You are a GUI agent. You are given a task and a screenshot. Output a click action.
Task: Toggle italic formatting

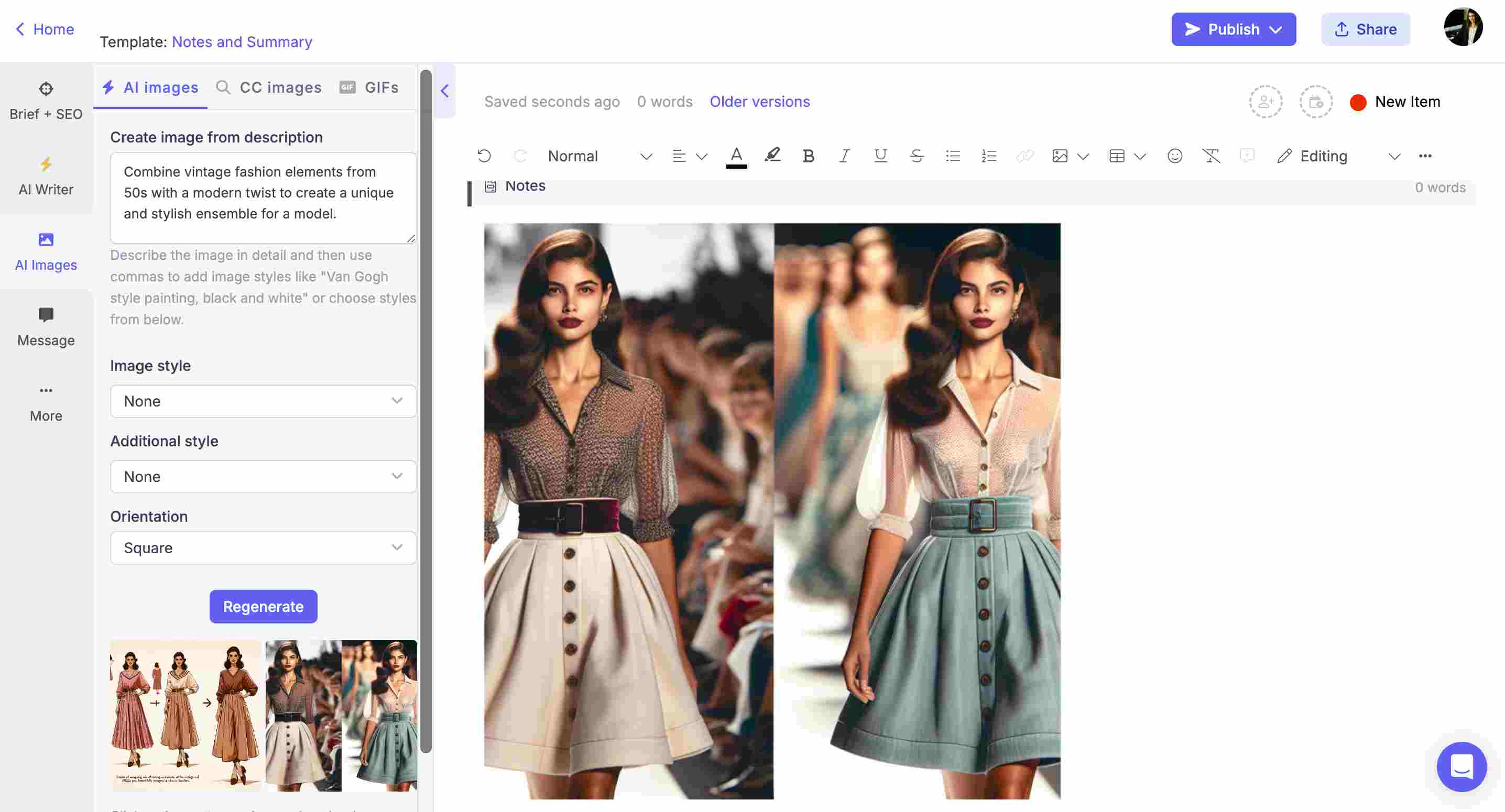[x=844, y=156]
